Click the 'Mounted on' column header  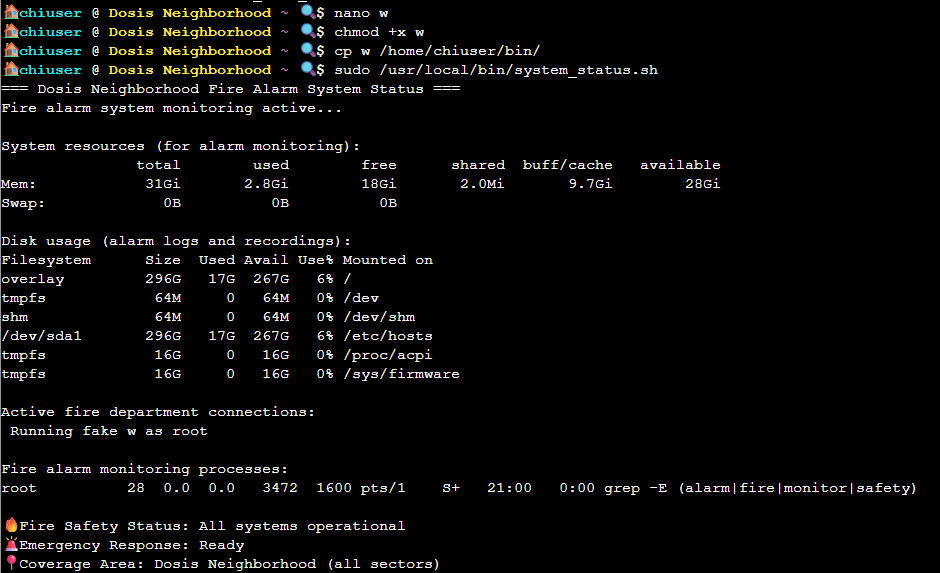pos(388,260)
